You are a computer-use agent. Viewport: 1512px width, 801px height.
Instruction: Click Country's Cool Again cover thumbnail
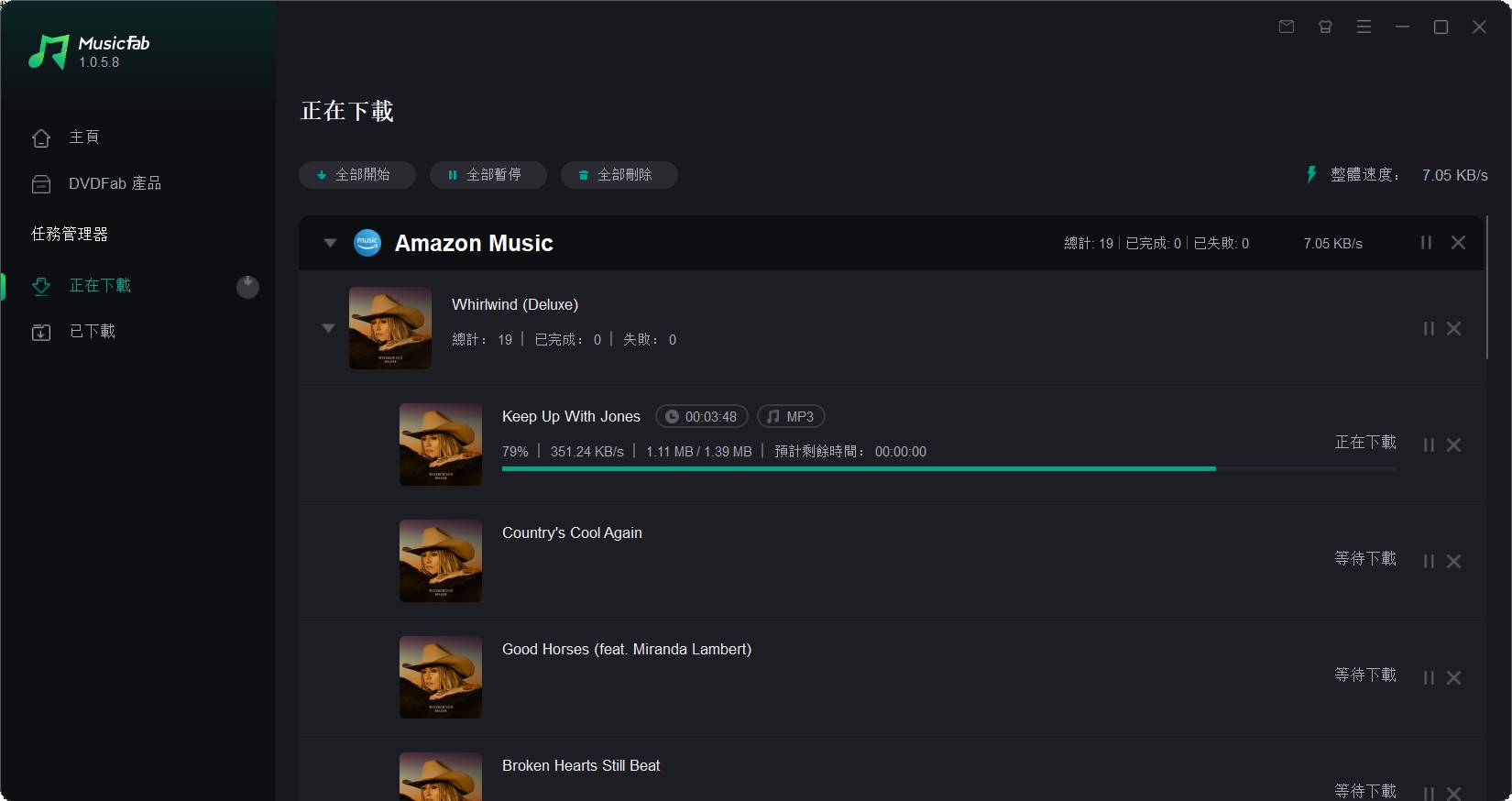coord(441,561)
